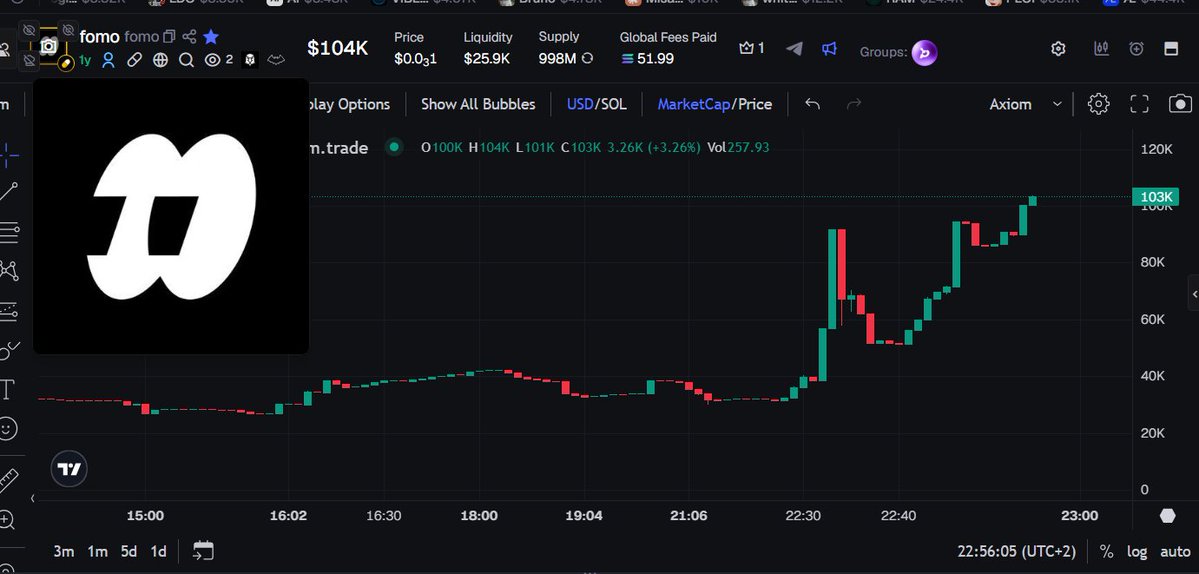Select the forecast projection tool
Screen dimensions: 1199x574
click(8, 311)
